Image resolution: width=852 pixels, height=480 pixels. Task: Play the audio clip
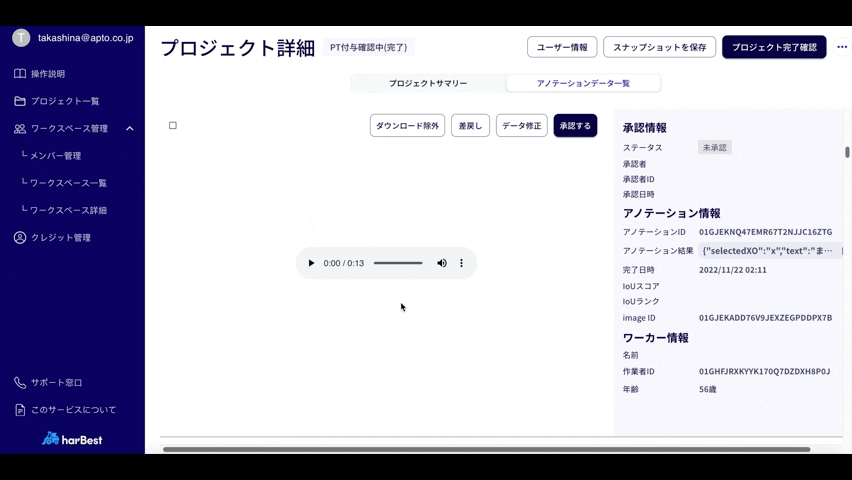tap(311, 263)
